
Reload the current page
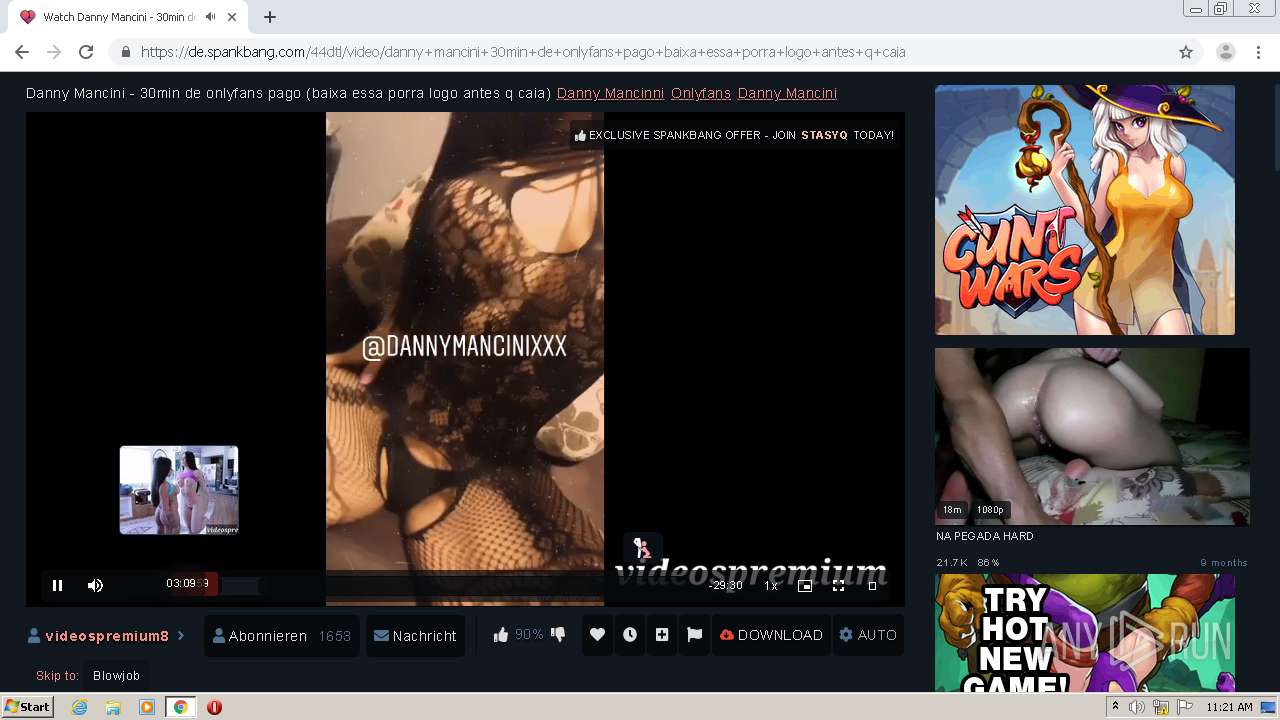tap(86, 52)
